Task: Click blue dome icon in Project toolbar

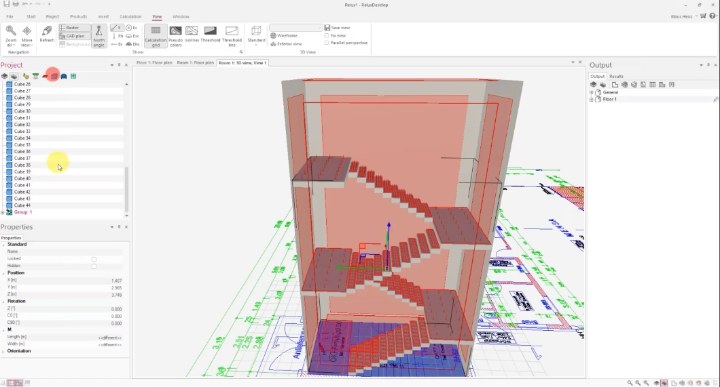Action: click(64, 76)
